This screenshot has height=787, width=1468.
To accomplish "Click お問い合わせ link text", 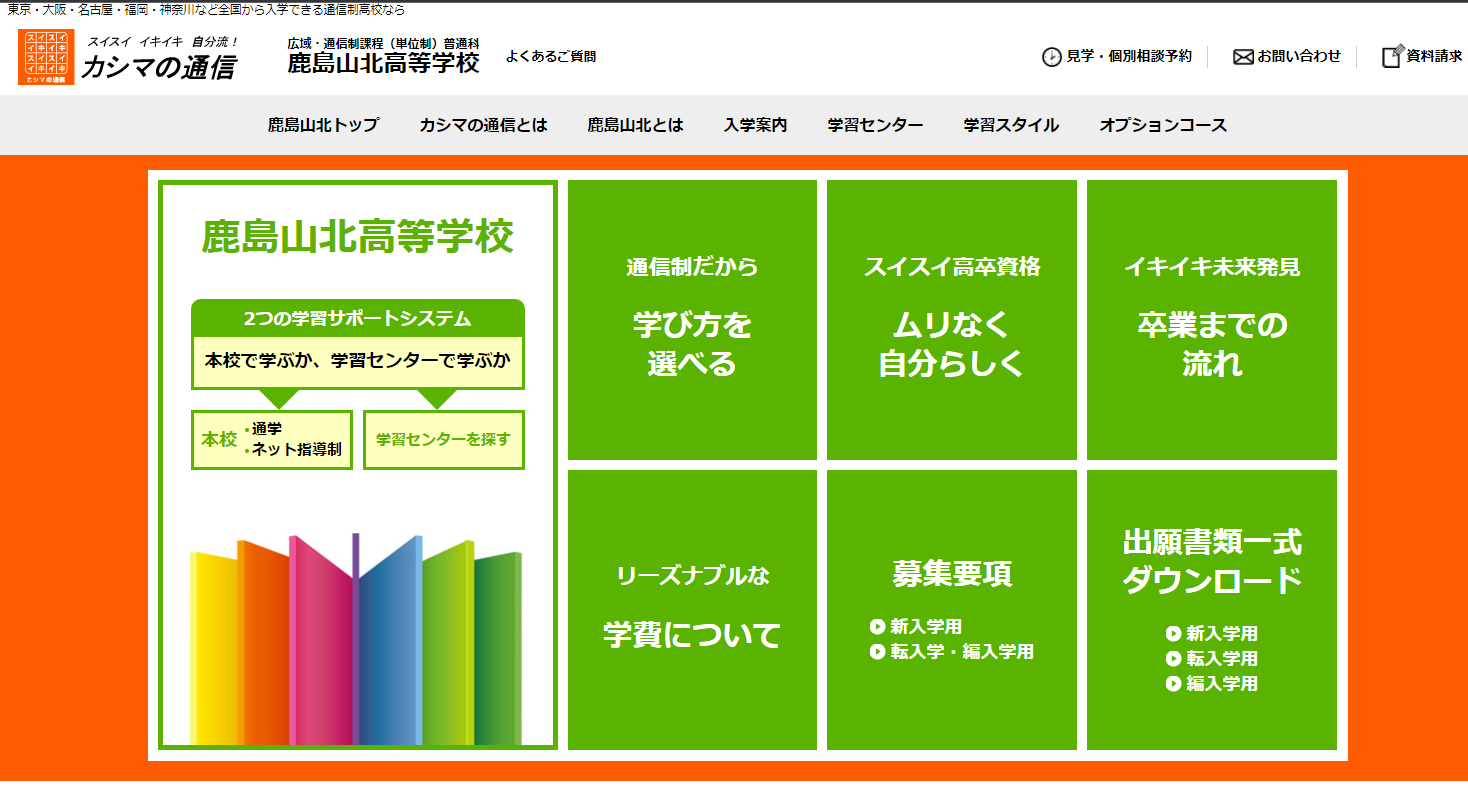I will click(x=1299, y=57).
